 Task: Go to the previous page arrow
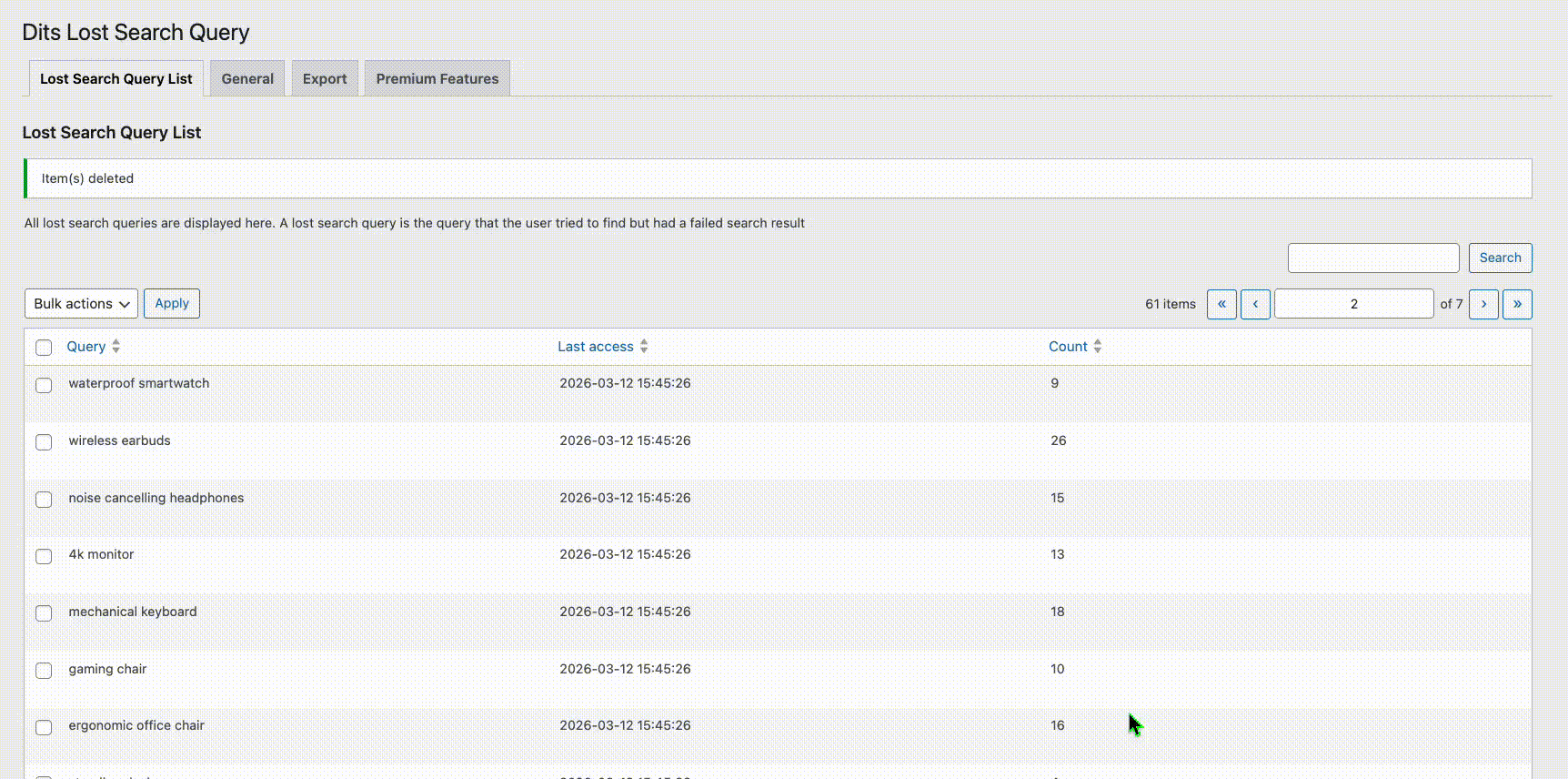coord(1255,304)
